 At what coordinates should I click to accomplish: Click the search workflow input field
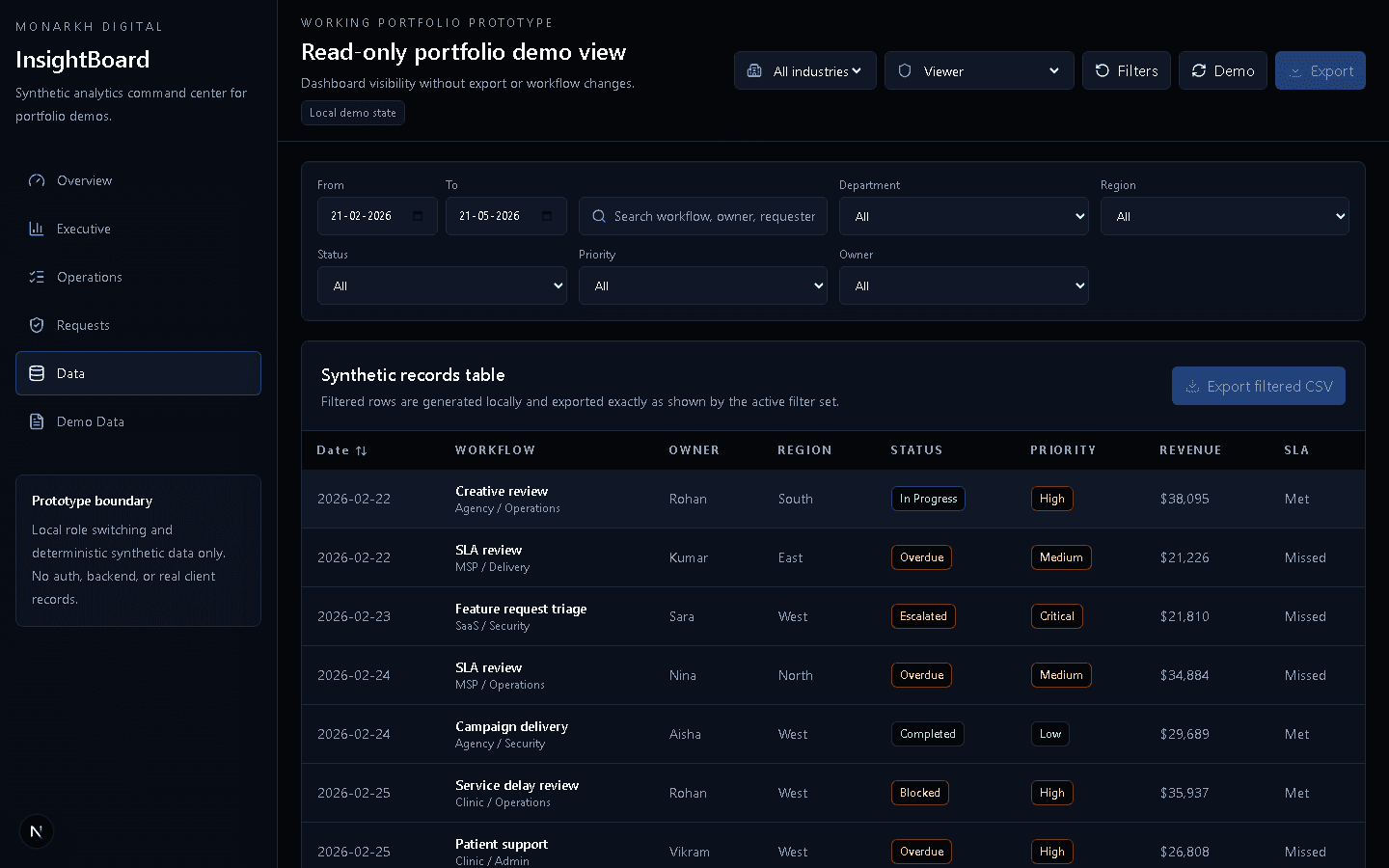coord(703,216)
